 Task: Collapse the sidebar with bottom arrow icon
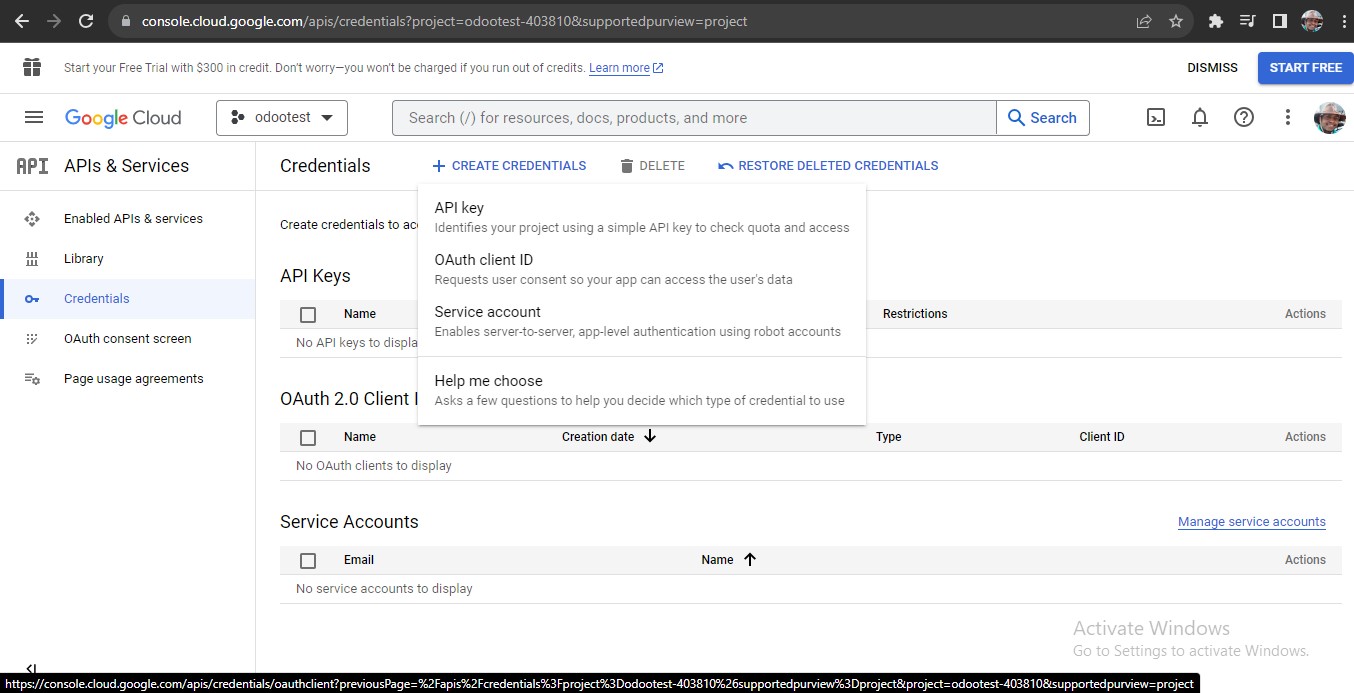coord(31,669)
